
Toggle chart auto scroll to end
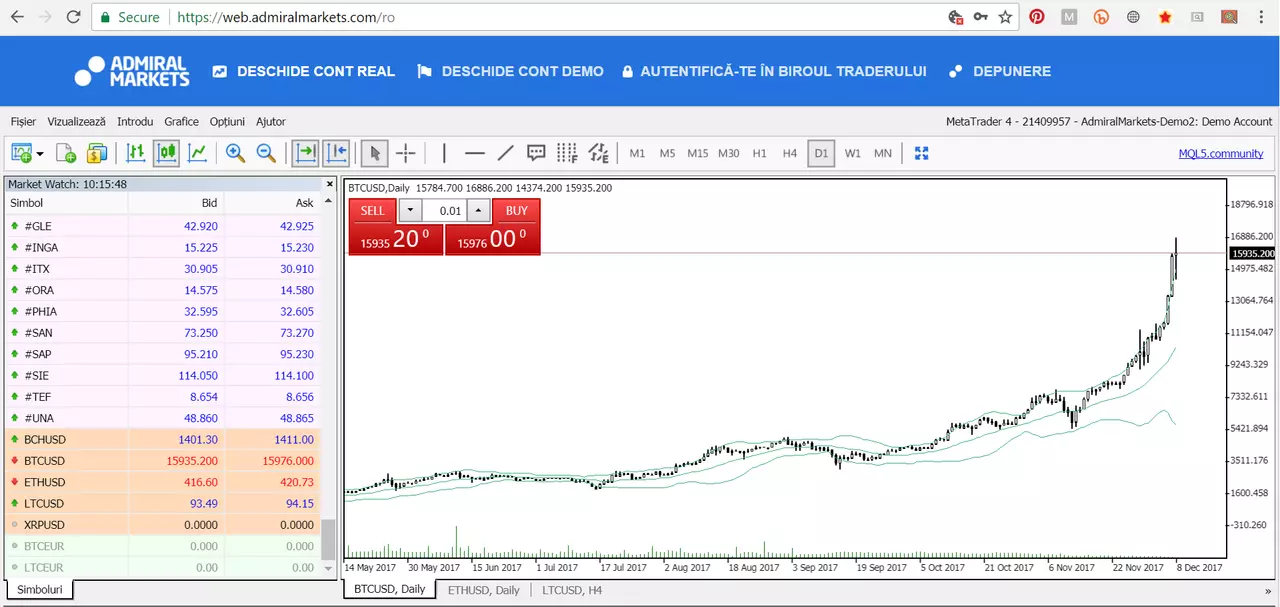pyautogui.click(x=304, y=153)
